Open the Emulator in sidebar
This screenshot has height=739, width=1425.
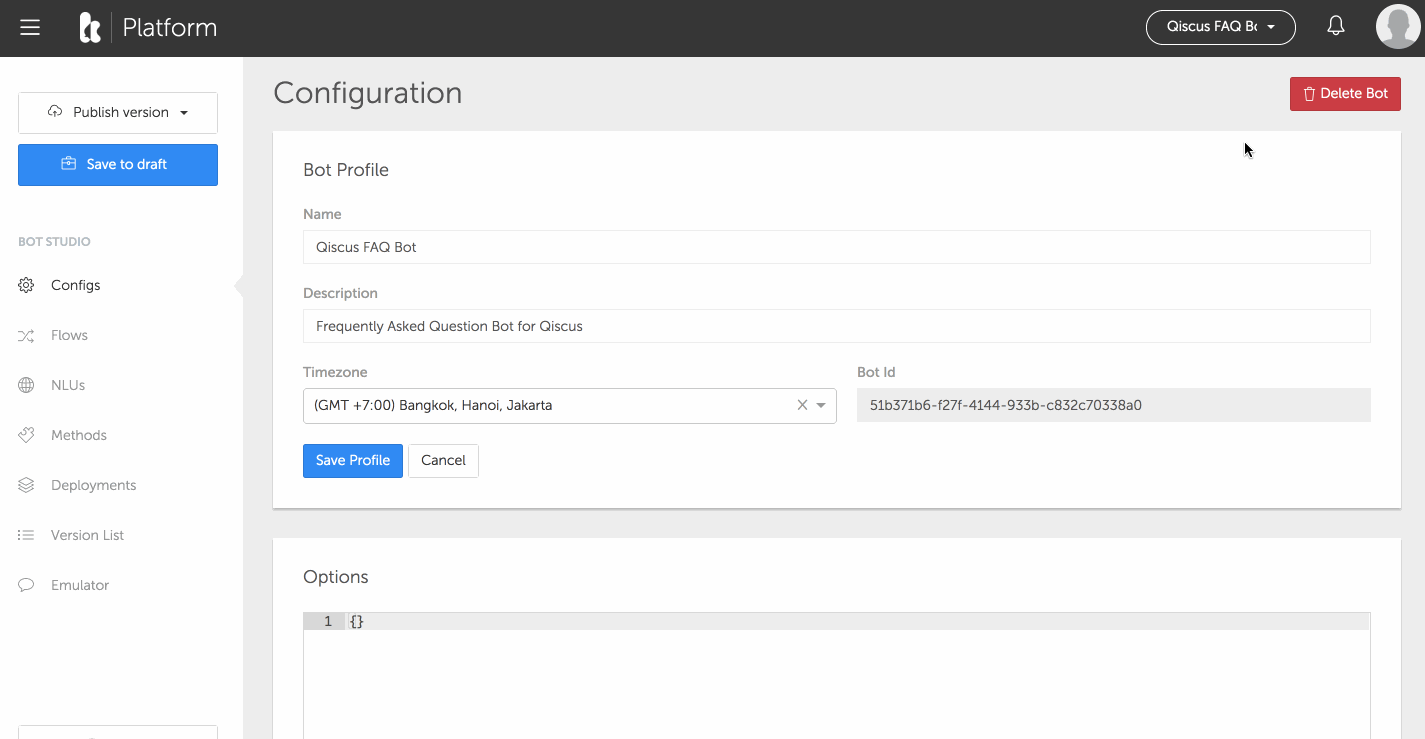click(80, 585)
